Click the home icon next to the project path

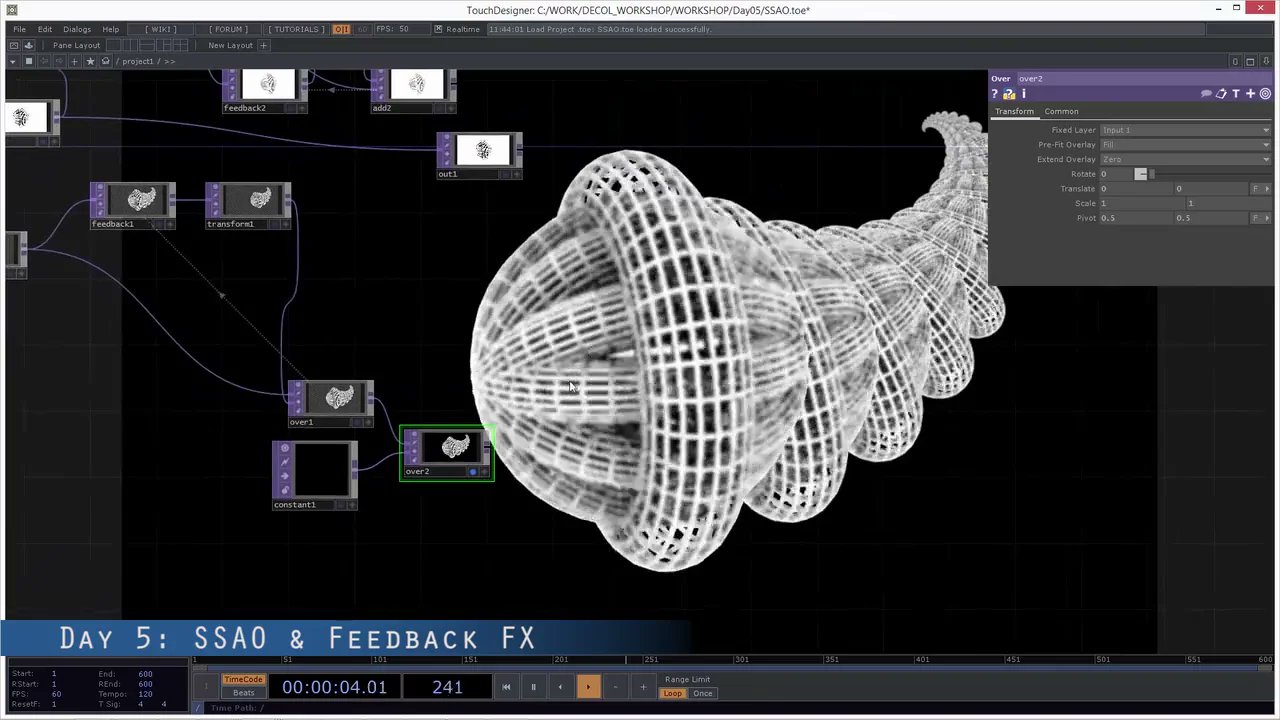pos(104,60)
